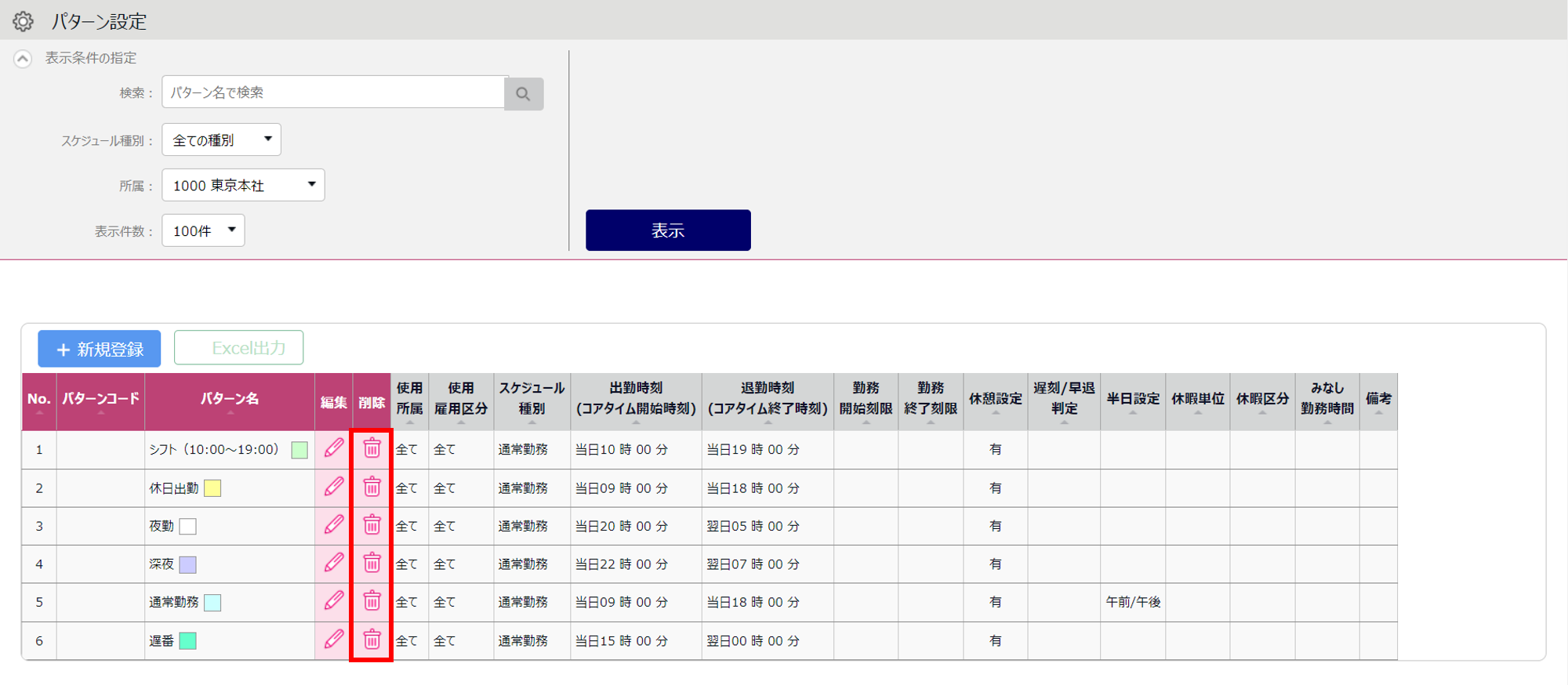Open the スケジュール種別 dropdown
This screenshot has width=1568, height=685.
click(x=221, y=140)
